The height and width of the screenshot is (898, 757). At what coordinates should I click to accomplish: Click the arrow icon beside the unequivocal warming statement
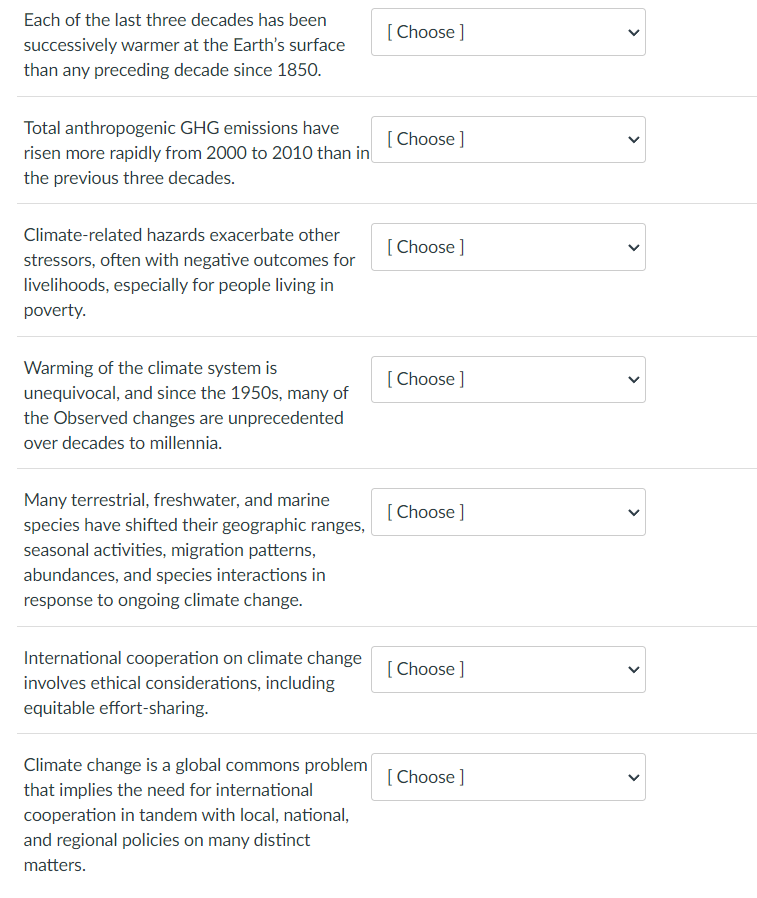[632, 379]
